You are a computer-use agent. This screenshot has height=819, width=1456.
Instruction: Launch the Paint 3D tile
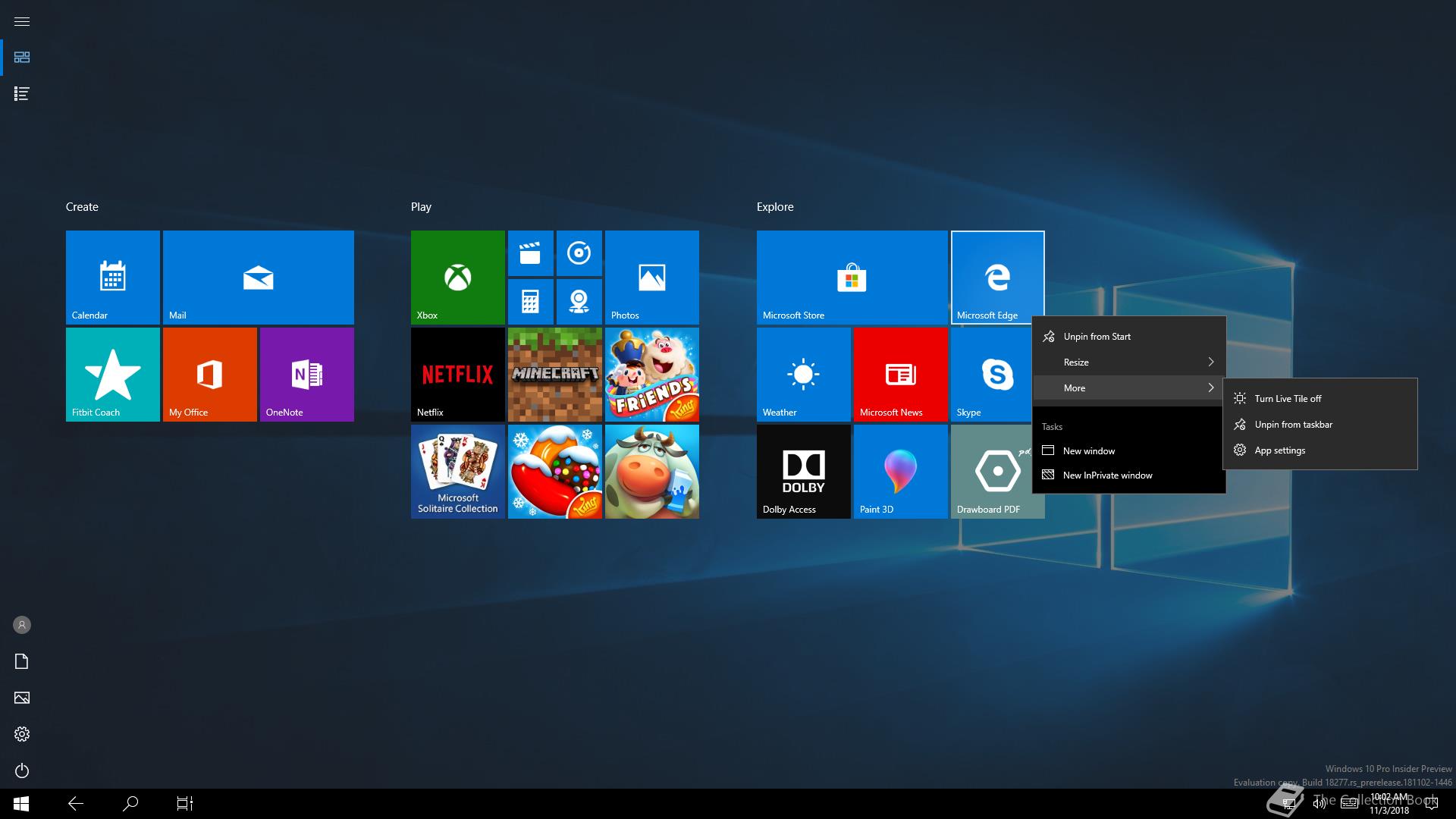click(x=900, y=472)
